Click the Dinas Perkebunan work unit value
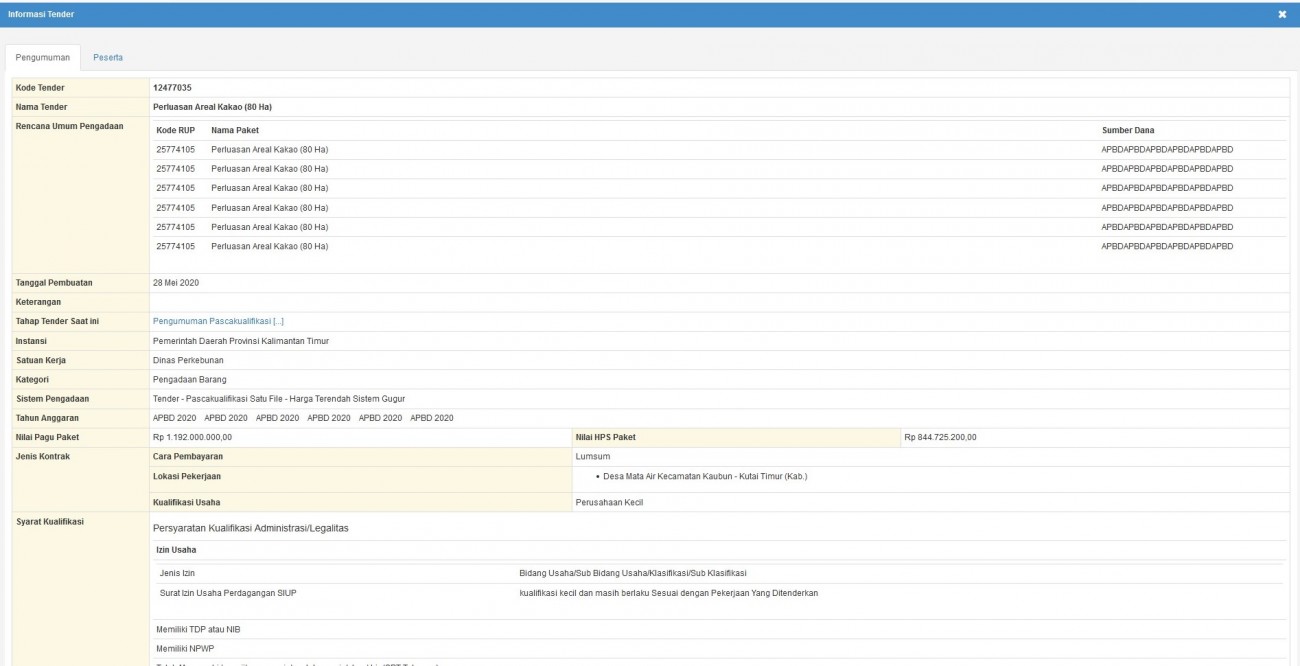The height and width of the screenshot is (666, 1300). point(188,360)
